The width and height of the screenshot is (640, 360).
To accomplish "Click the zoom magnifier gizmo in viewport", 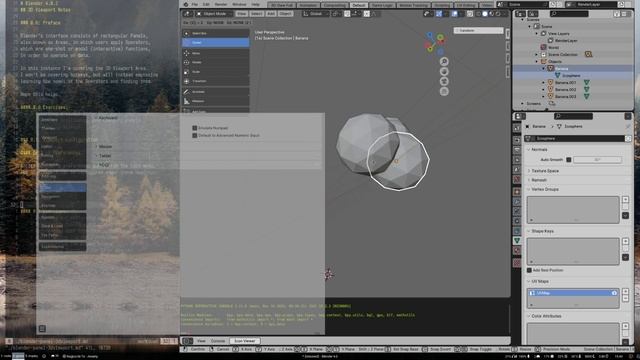I will point(444,62).
